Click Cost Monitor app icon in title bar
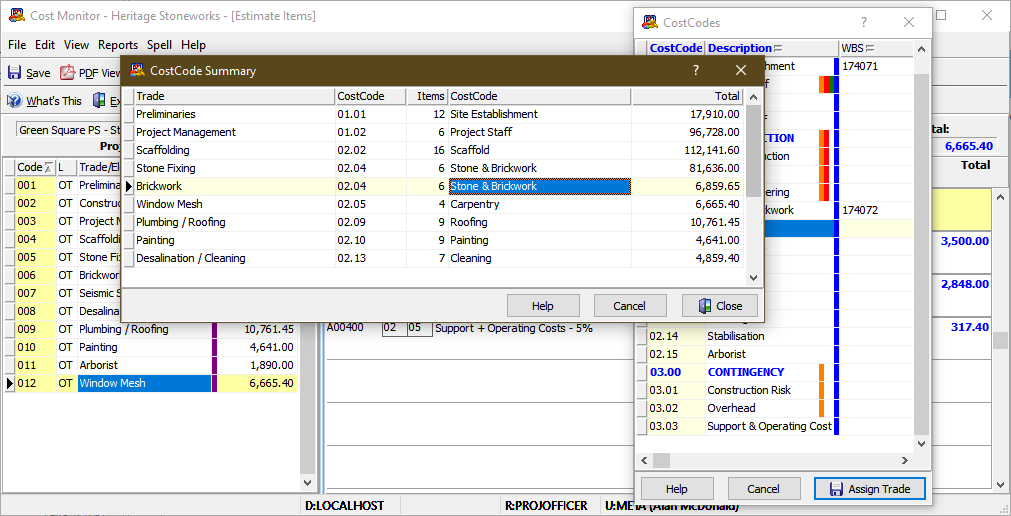The height and width of the screenshot is (516, 1011). click(17, 15)
